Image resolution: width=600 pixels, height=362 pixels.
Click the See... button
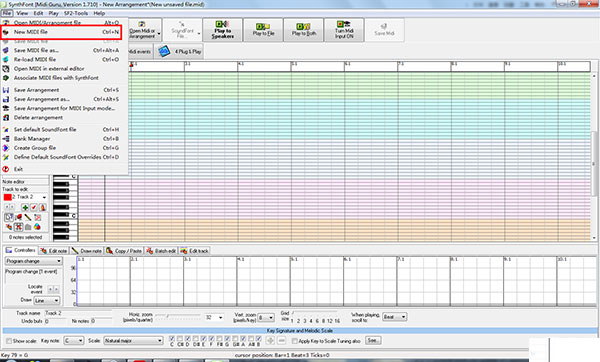click(x=373, y=340)
